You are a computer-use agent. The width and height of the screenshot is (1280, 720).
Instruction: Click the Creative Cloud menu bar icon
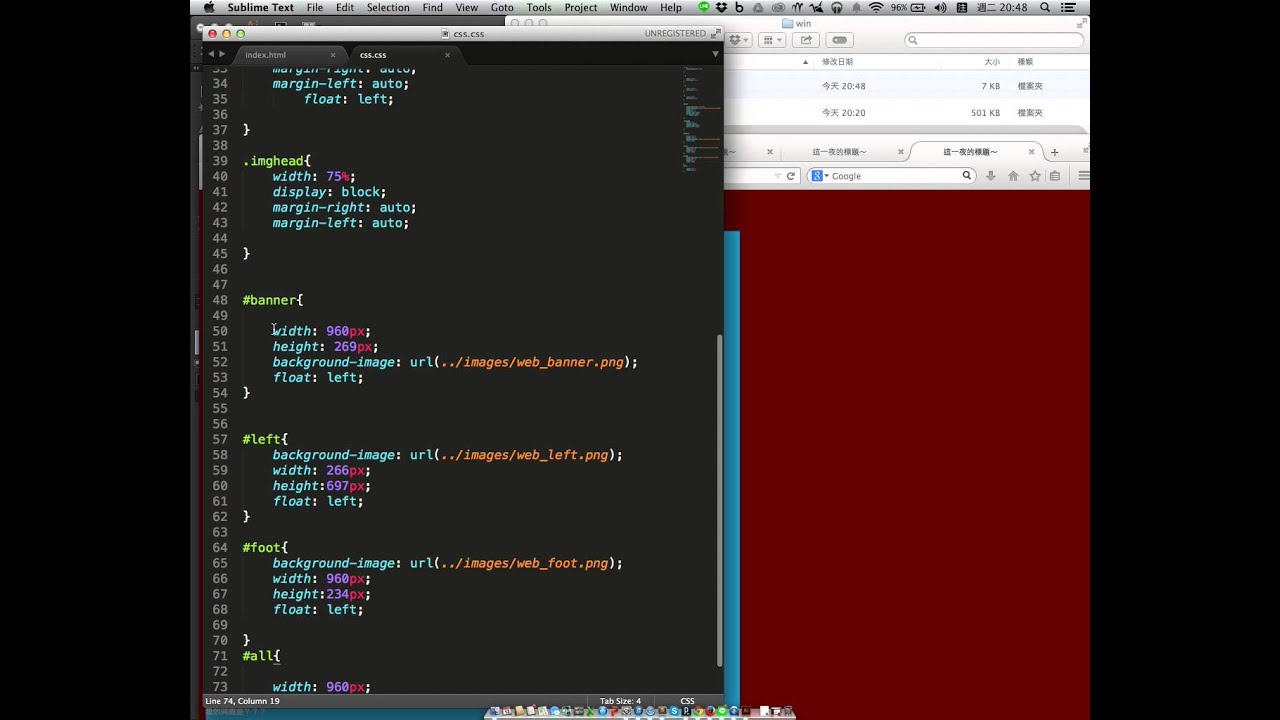click(x=779, y=7)
